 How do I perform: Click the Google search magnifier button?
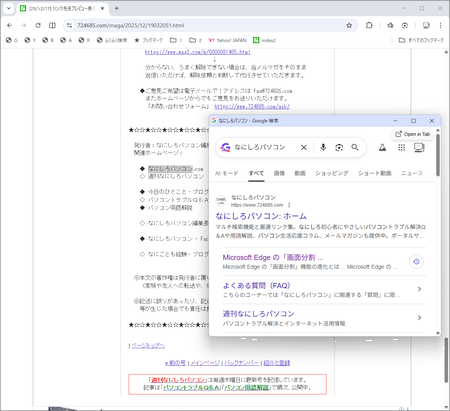pyautogui.click(x=355, y=147)
